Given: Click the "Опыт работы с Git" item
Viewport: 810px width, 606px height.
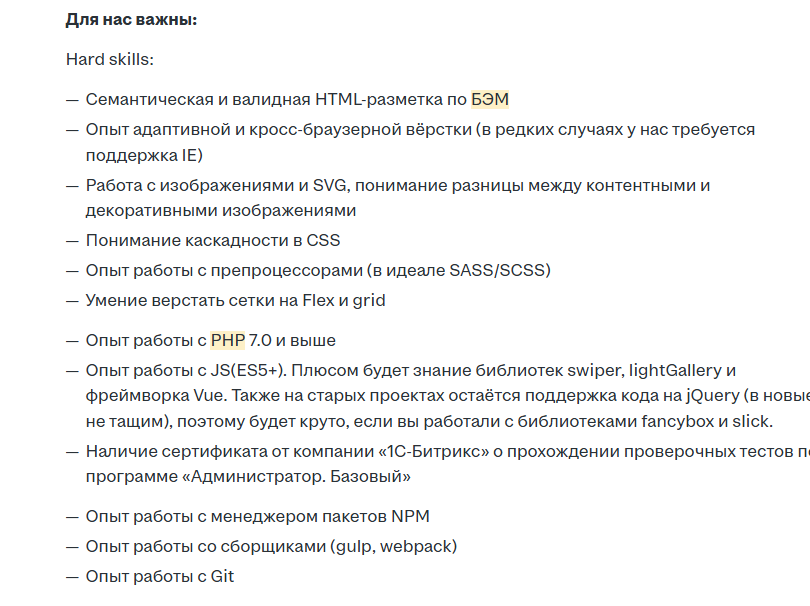Looking at the screenshot, I should [160, 577].
